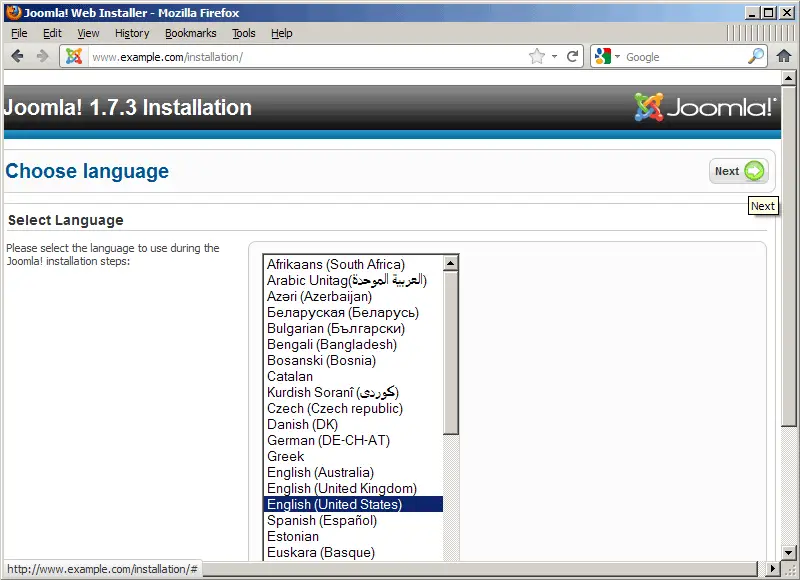Click the Next button
This screenshot has height=580, width=800.
point(739,171)
